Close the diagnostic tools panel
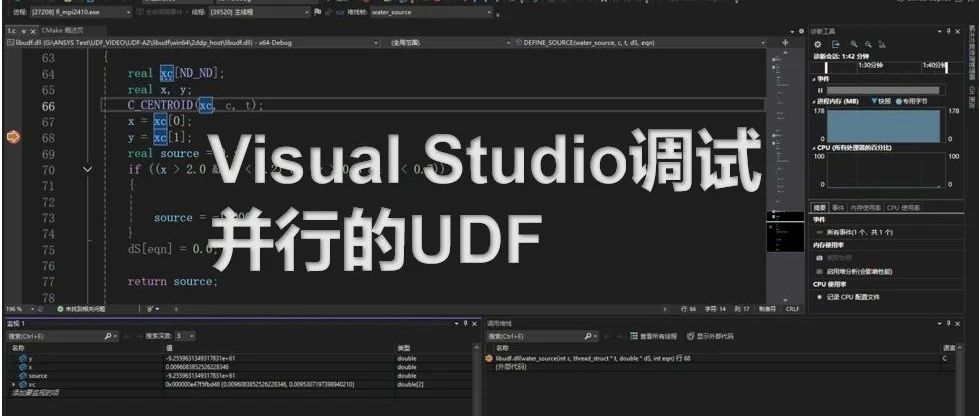 (959, 31)
